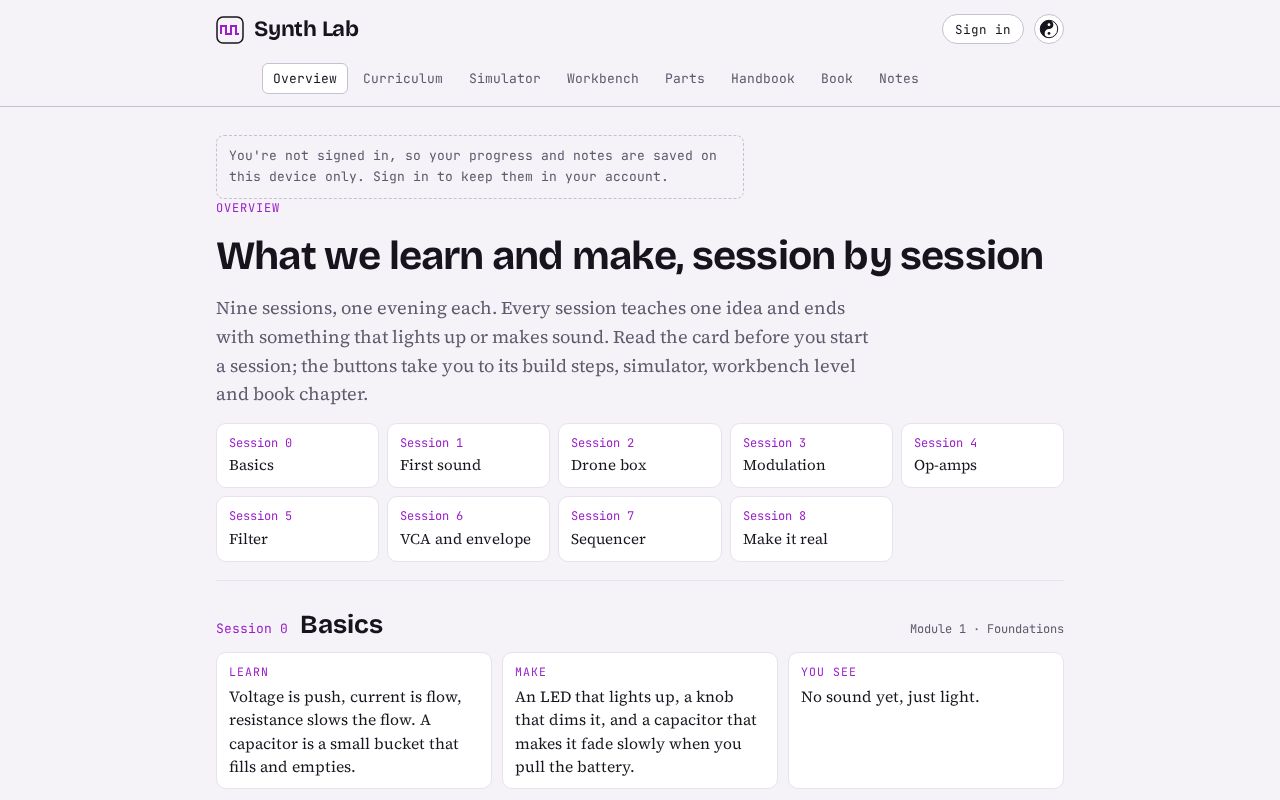Open the Curriculum tab
1280x800 pixels.
click(x=403, y=79)
